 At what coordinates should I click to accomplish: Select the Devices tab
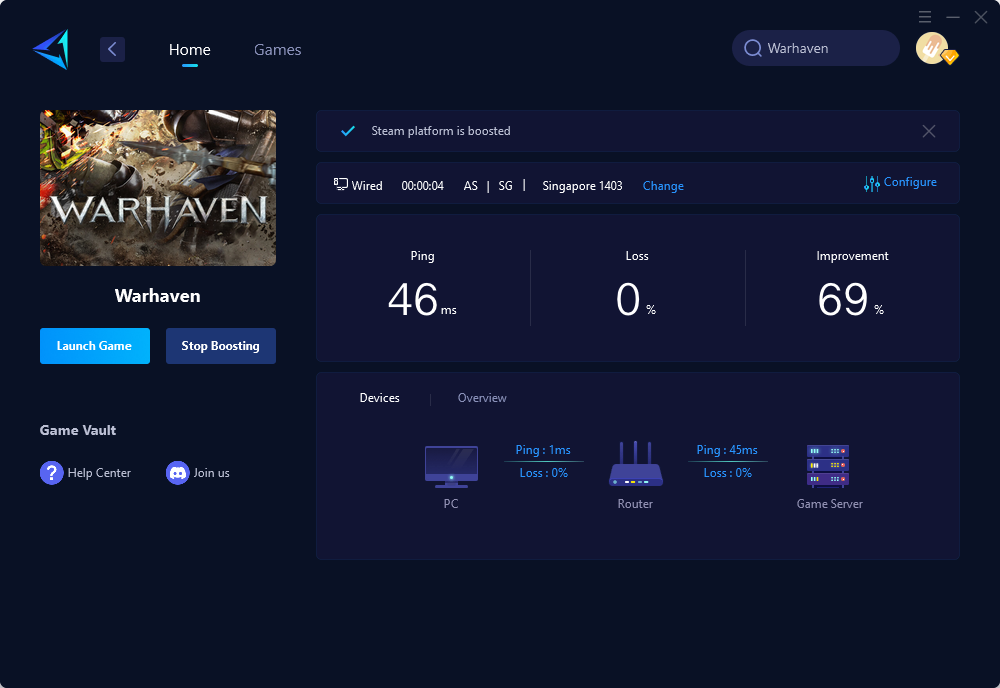(x=379, y=398)
